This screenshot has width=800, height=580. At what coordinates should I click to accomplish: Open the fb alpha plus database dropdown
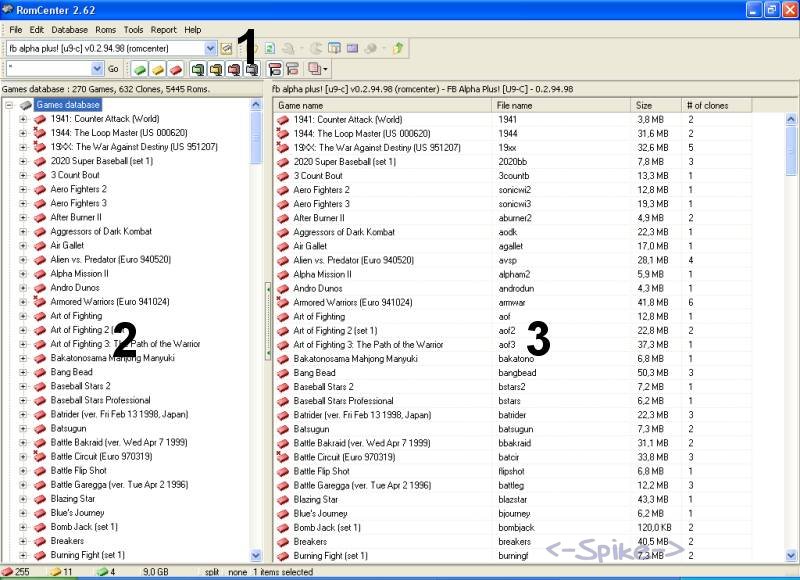(x=210, y=48)
